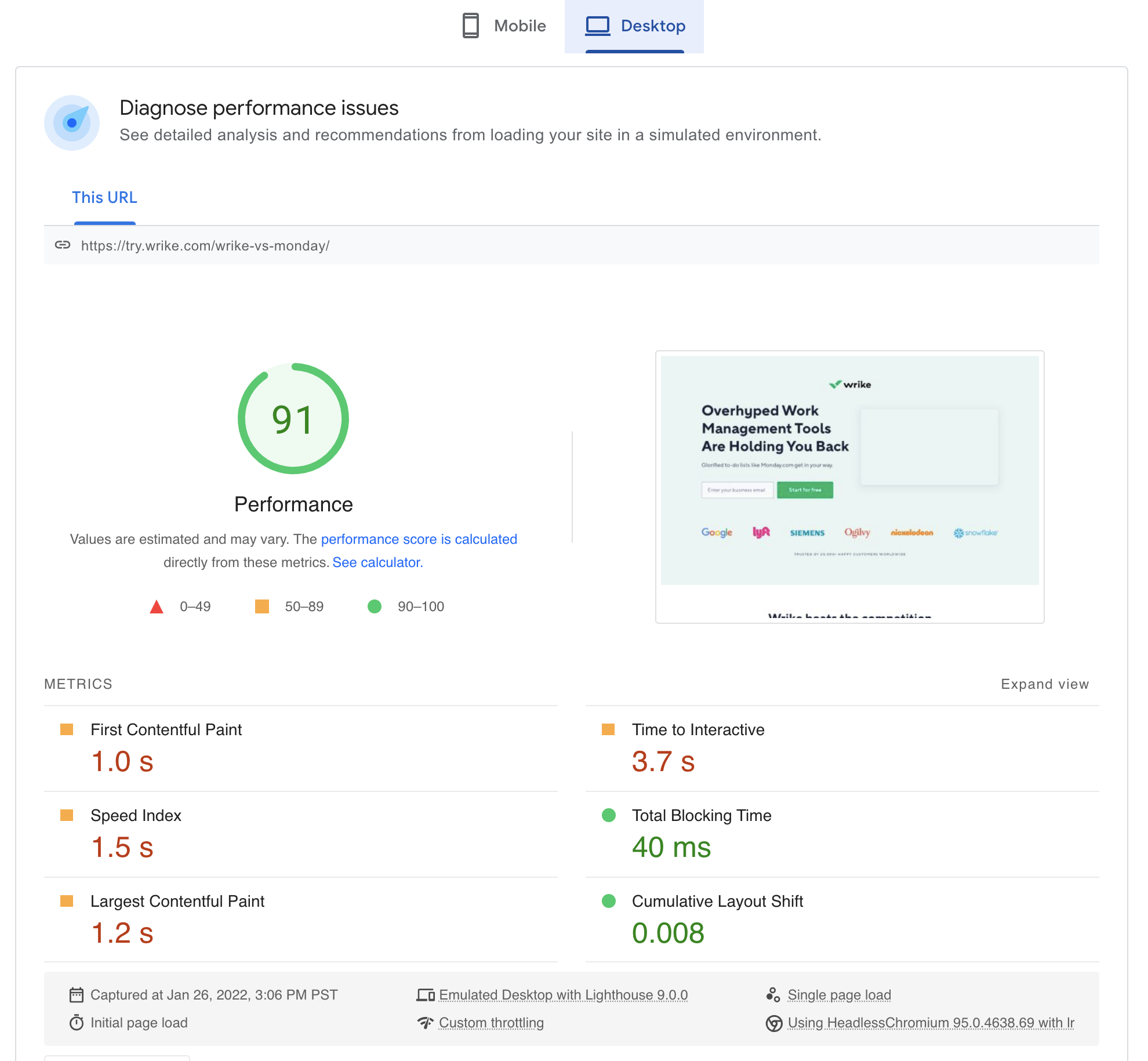Click the link chain icon beside URL
Image resolution: width=1148 pixels, height=1061 pixels.
point(63,245)
